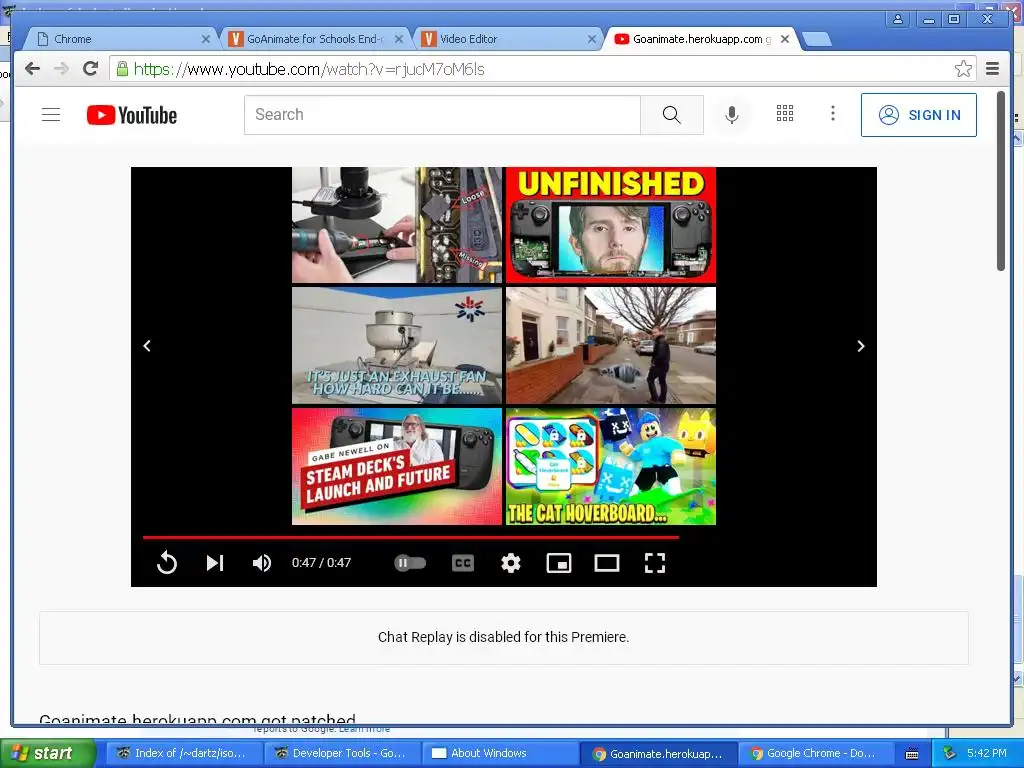Enable miniplayer mode
The height and width of the screenshot is (768, 1024).
[559, 562]
